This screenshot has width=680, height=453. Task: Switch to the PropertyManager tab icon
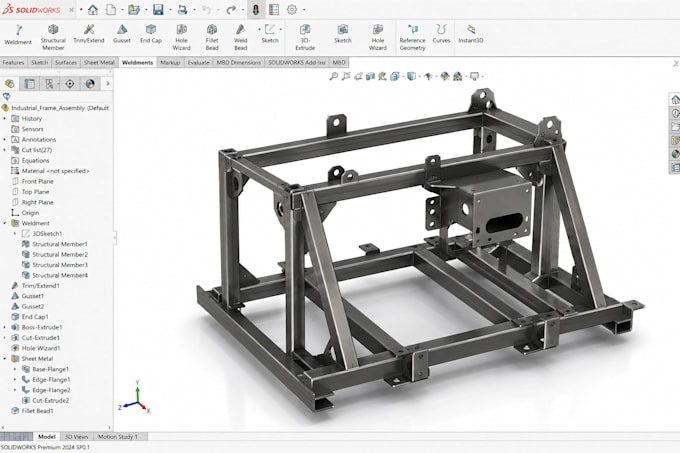[29, 84]
